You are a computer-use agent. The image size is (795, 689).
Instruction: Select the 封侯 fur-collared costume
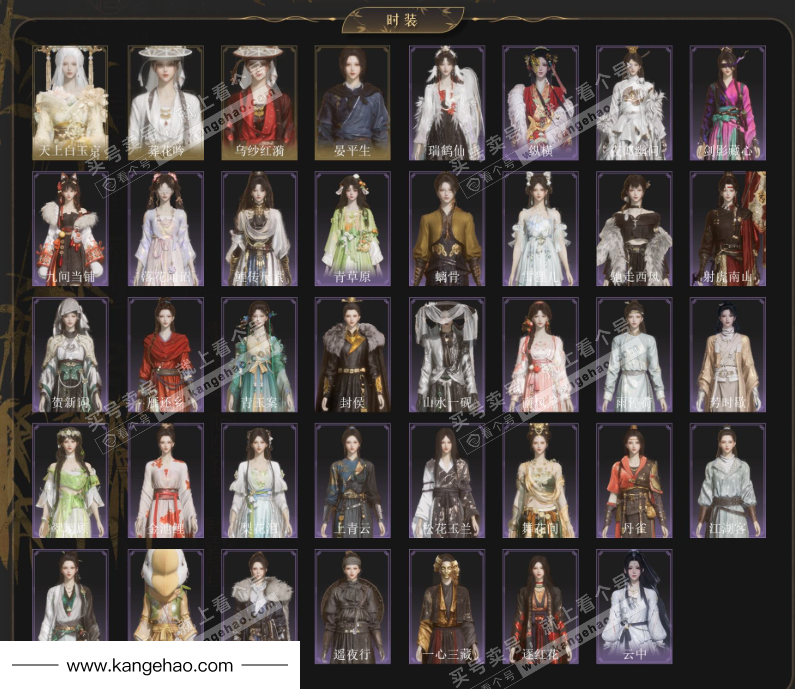[352, 355]
